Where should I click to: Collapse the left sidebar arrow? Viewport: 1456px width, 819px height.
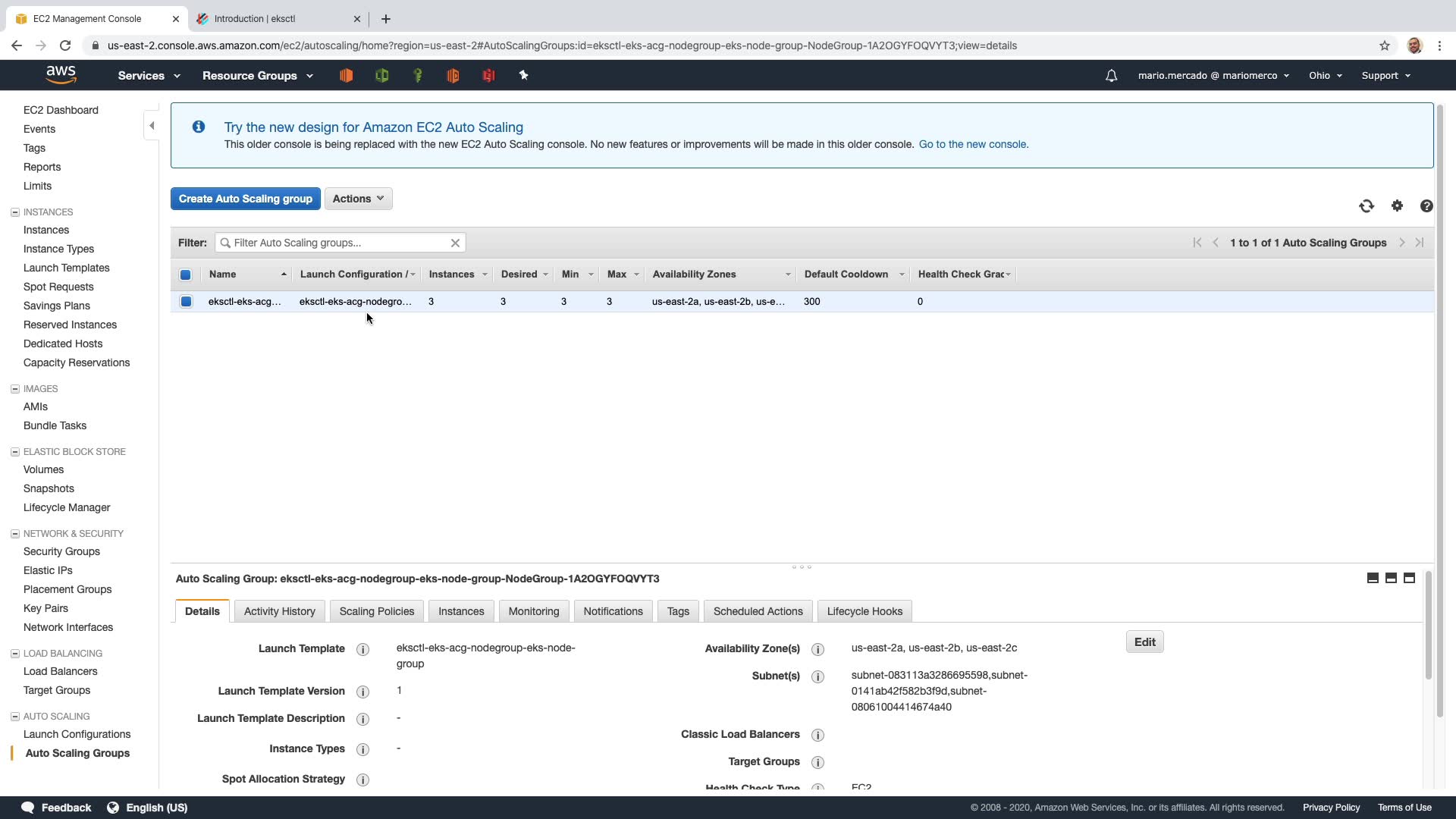[x=152, y=126]
